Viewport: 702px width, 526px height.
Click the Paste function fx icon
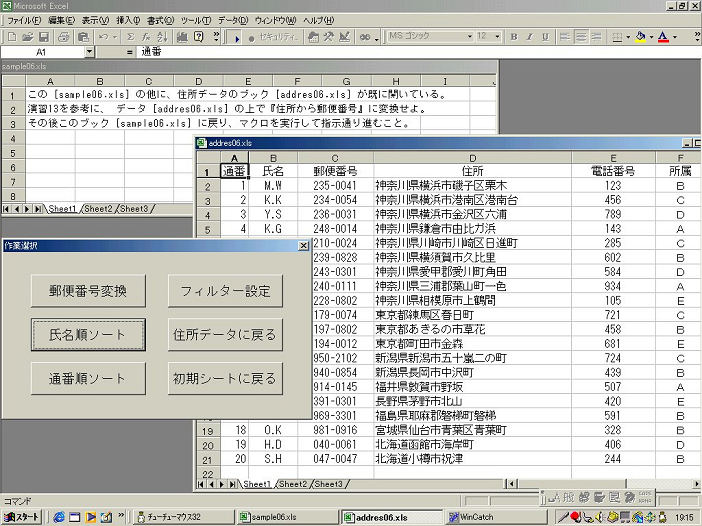(x=145, y=36)
